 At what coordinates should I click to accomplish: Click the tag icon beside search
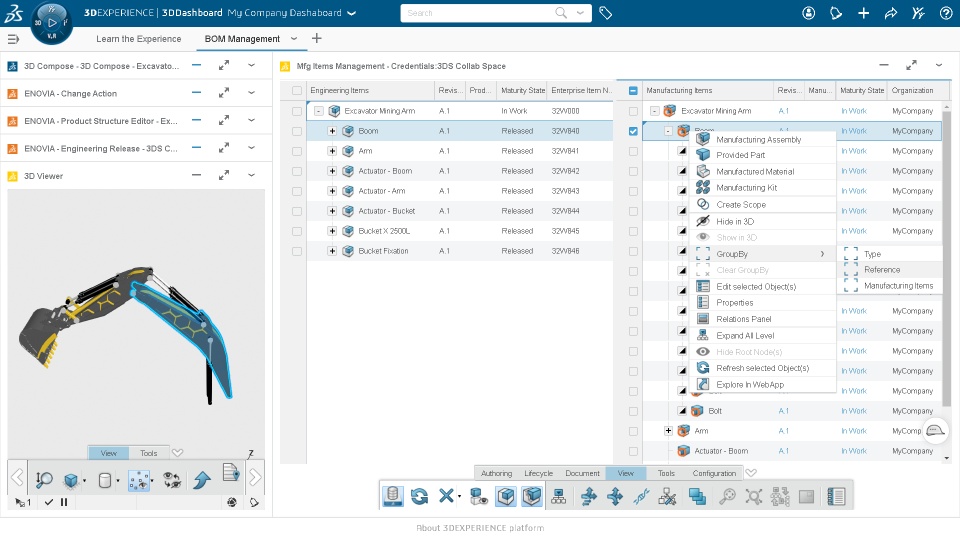point(606,13)
